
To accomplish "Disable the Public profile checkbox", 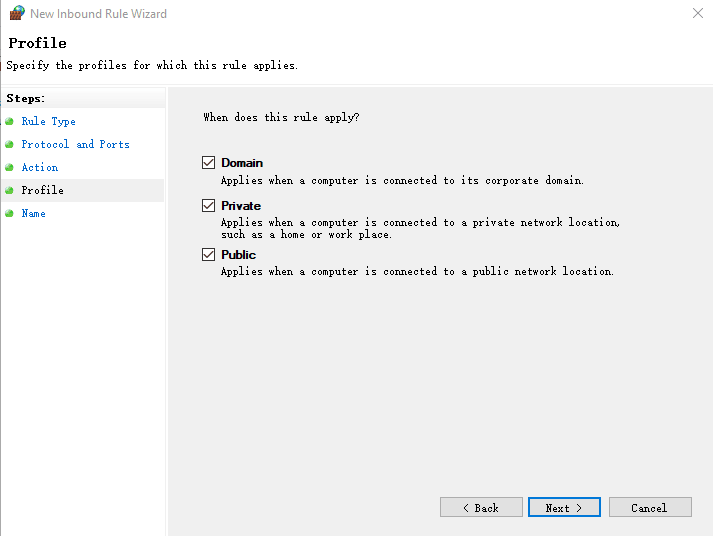I will click(209, 255).
